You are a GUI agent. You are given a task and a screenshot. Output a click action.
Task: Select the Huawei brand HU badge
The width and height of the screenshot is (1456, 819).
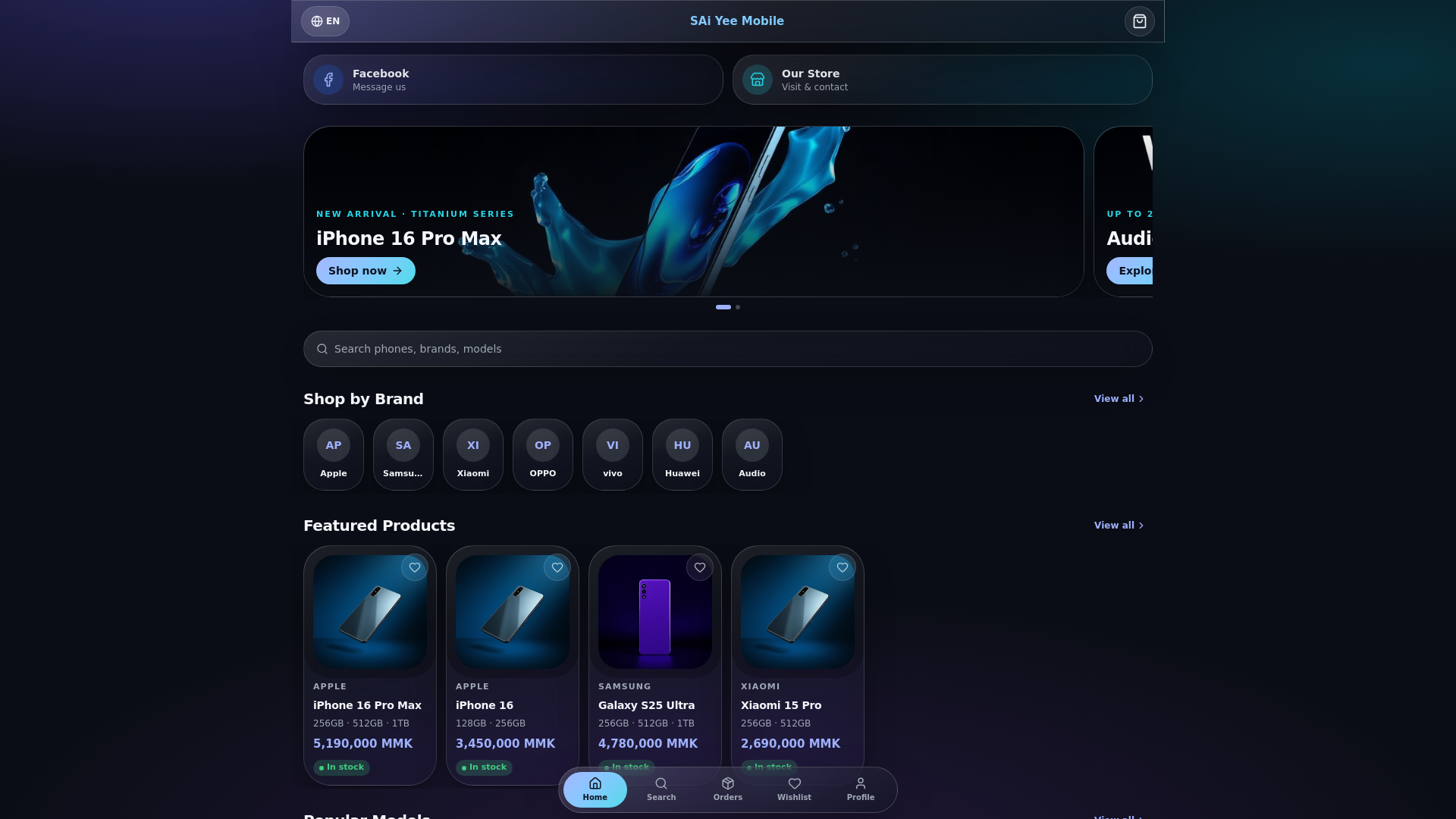pyautogui.click(x=682, y=445)
